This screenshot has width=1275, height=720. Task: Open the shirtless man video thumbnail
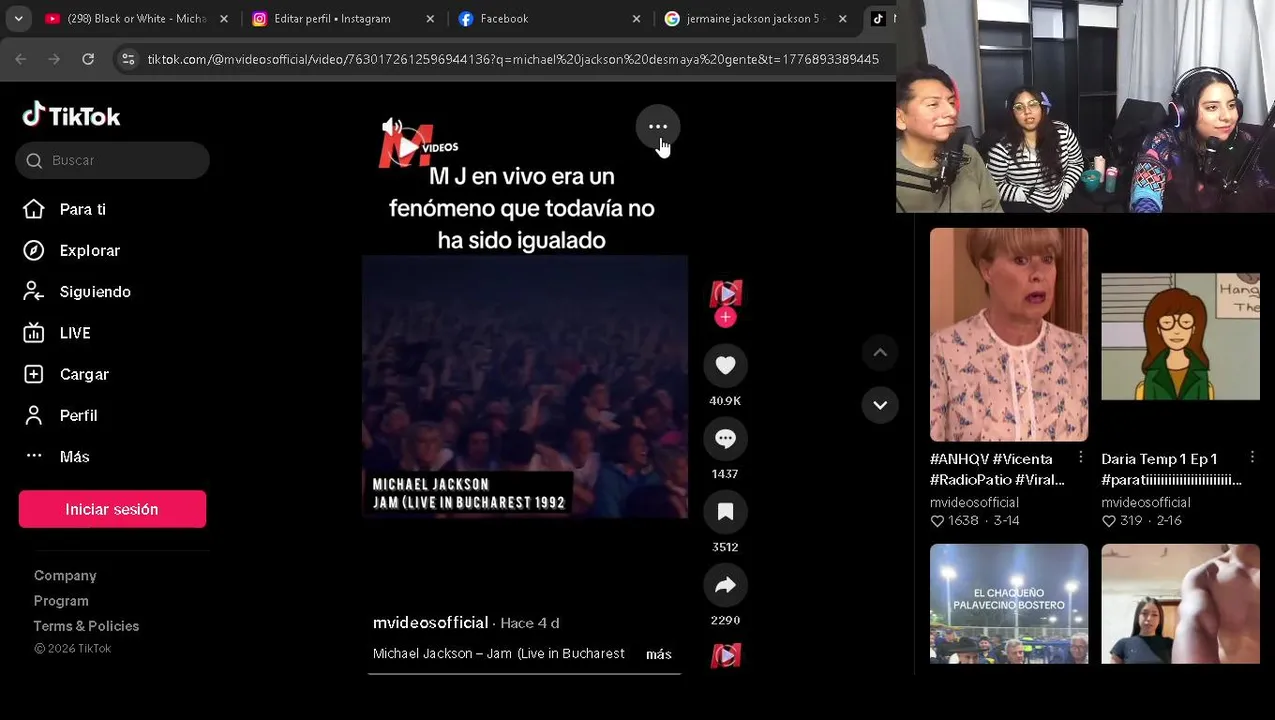1180,604
